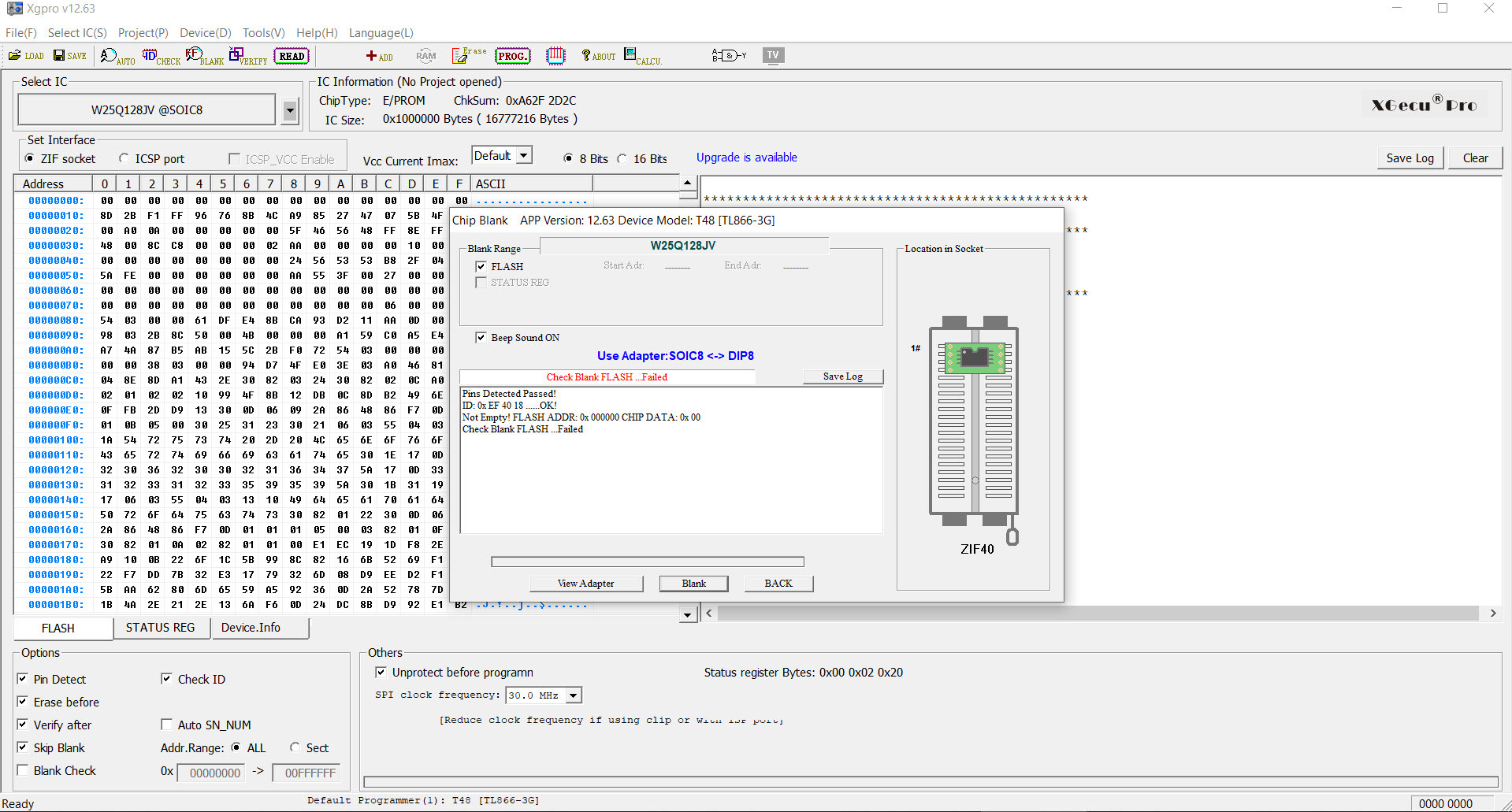1512x812 pixels.
Task: Click the VERIFY toolbar icon
Action: pos(247,57)
